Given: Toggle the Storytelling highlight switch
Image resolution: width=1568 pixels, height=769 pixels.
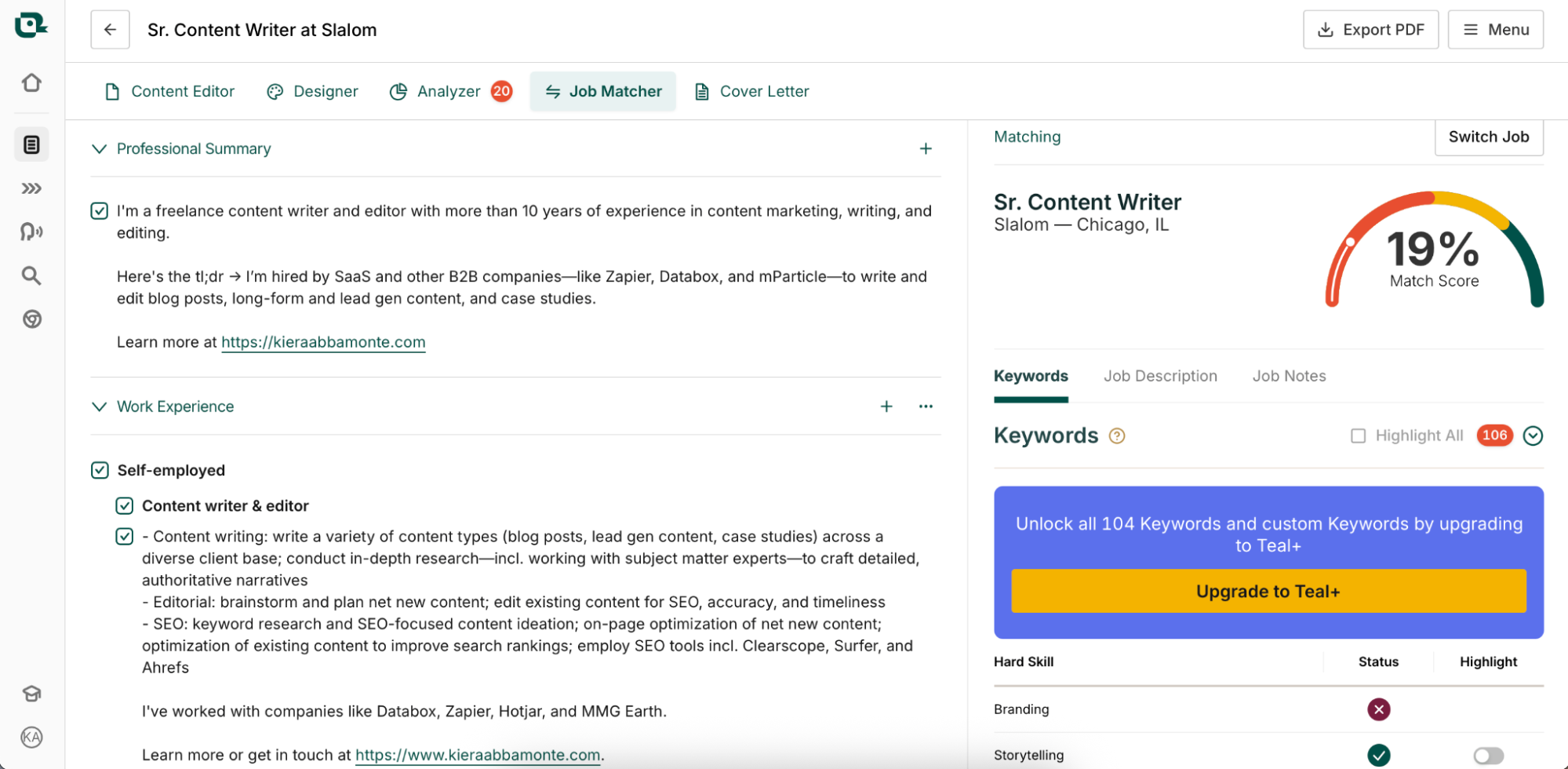Looking at the screenshot, I should [1488, 755].
